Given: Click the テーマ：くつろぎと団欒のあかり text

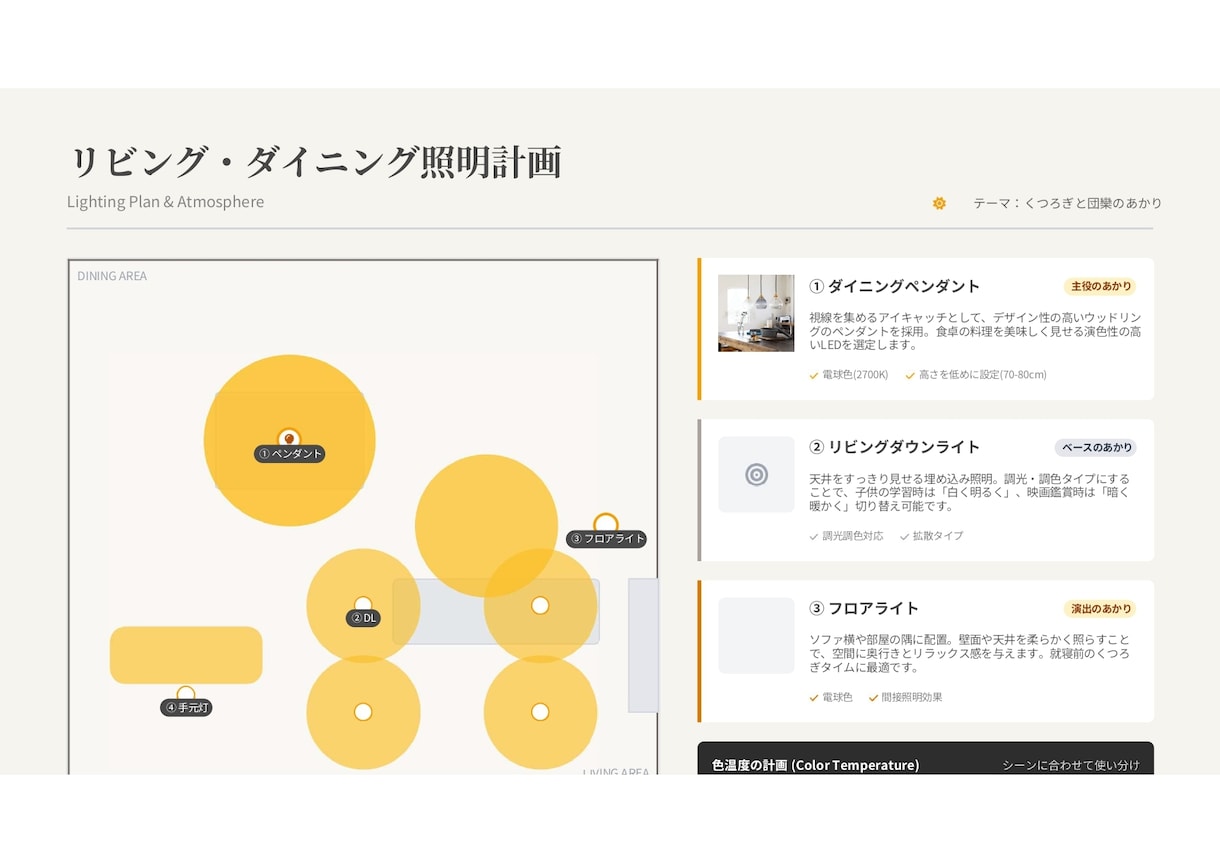Looking at the screenshot, I should click(1068, 203).
